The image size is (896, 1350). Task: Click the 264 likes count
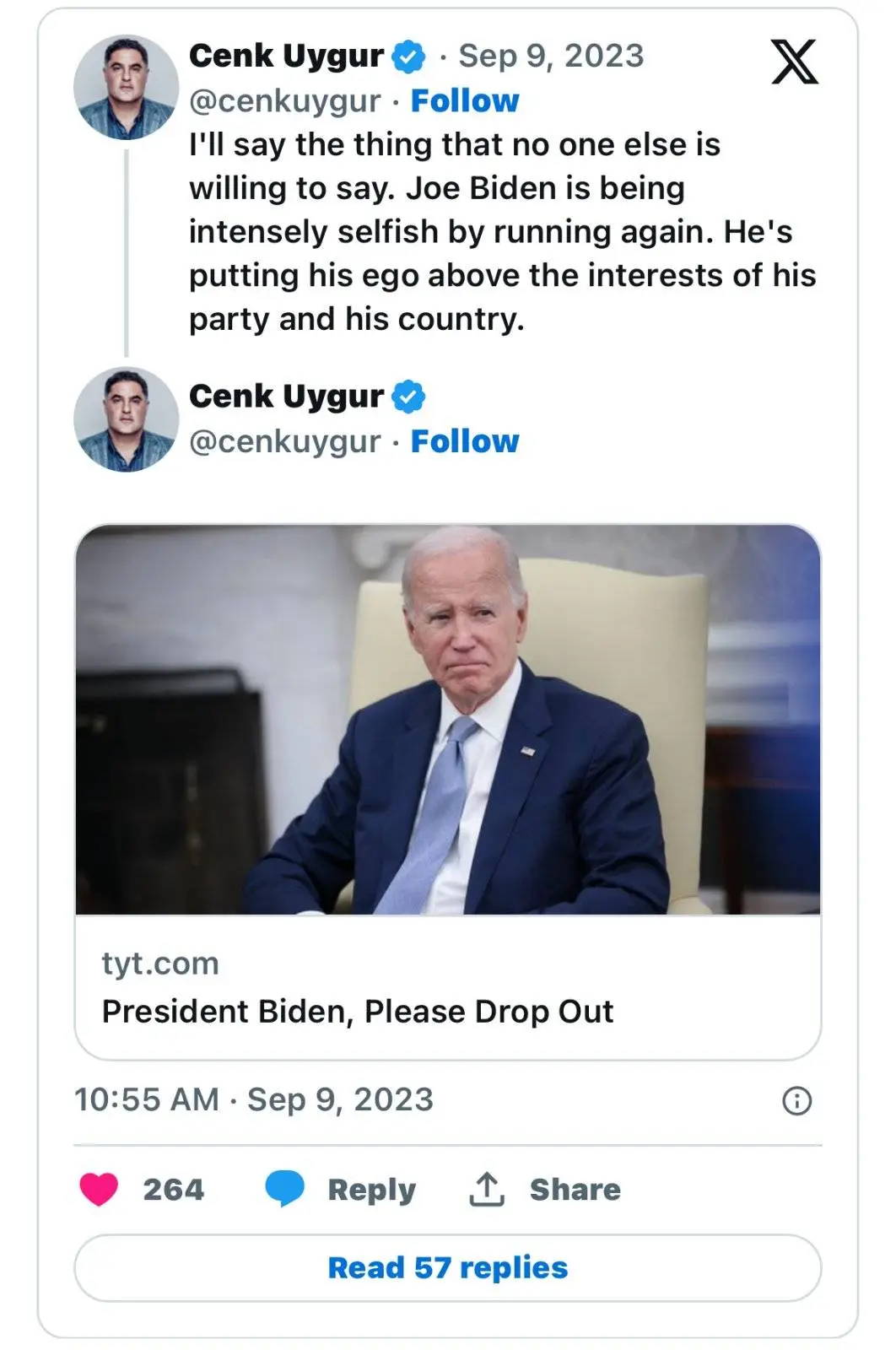(173, 1190)
